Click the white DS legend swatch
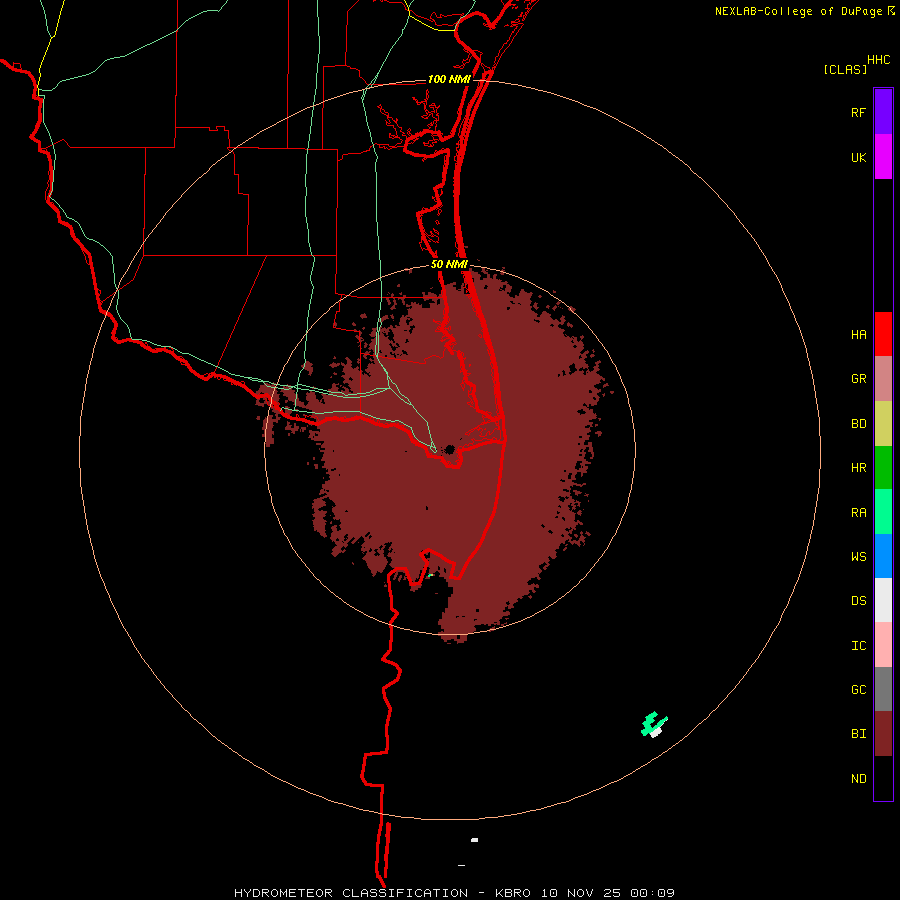Screen dimensions: 900x900 (883, 600)
